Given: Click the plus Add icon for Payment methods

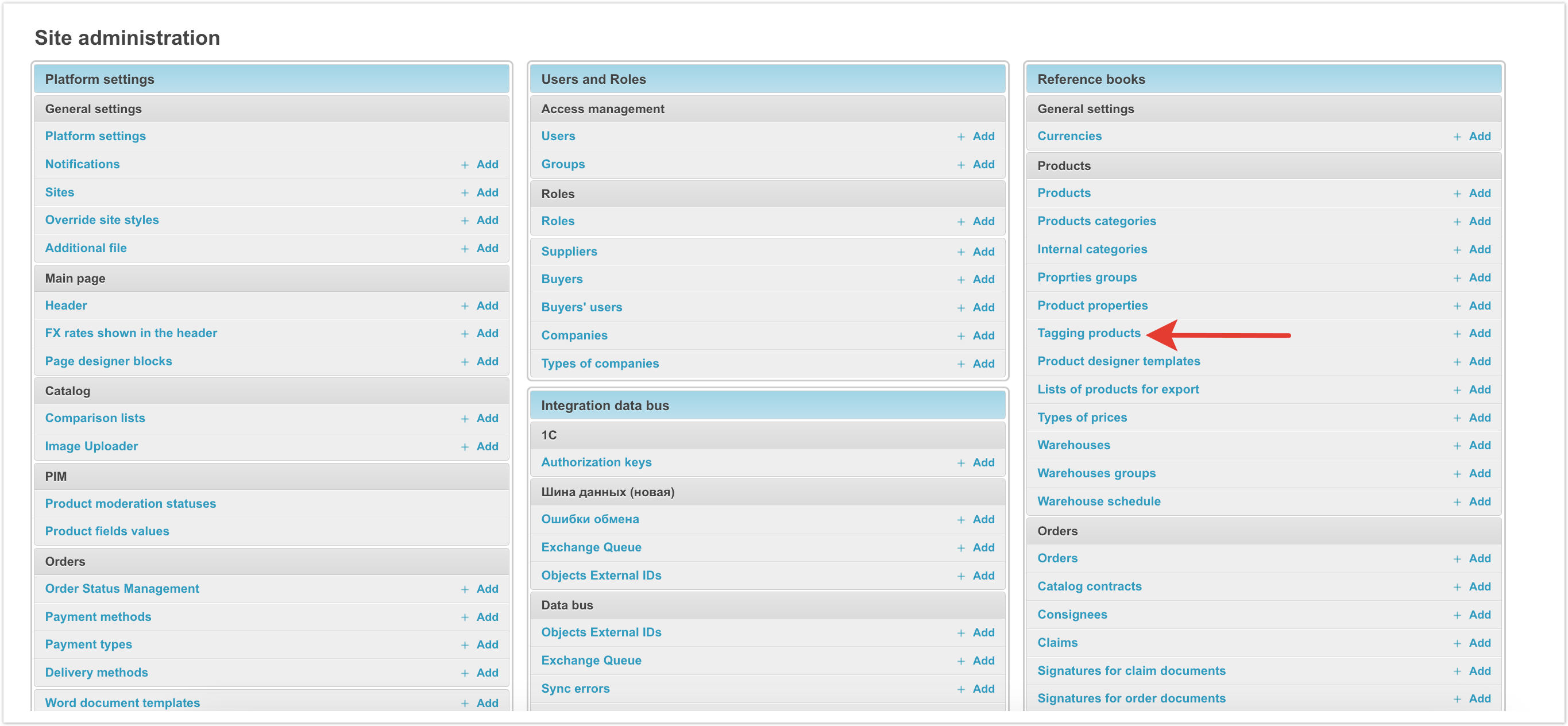Looking at the screenshot, I should click(x=480, y=616).
